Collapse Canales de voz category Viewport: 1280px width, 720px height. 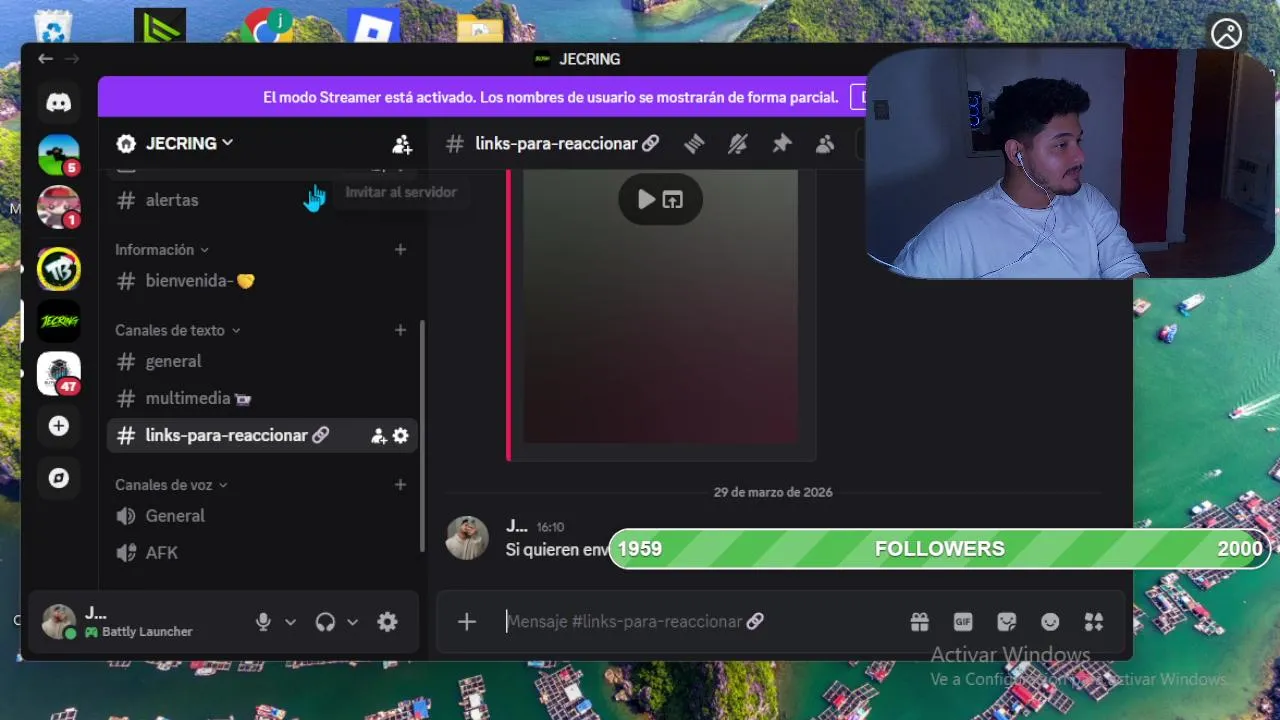coord(171,485)
